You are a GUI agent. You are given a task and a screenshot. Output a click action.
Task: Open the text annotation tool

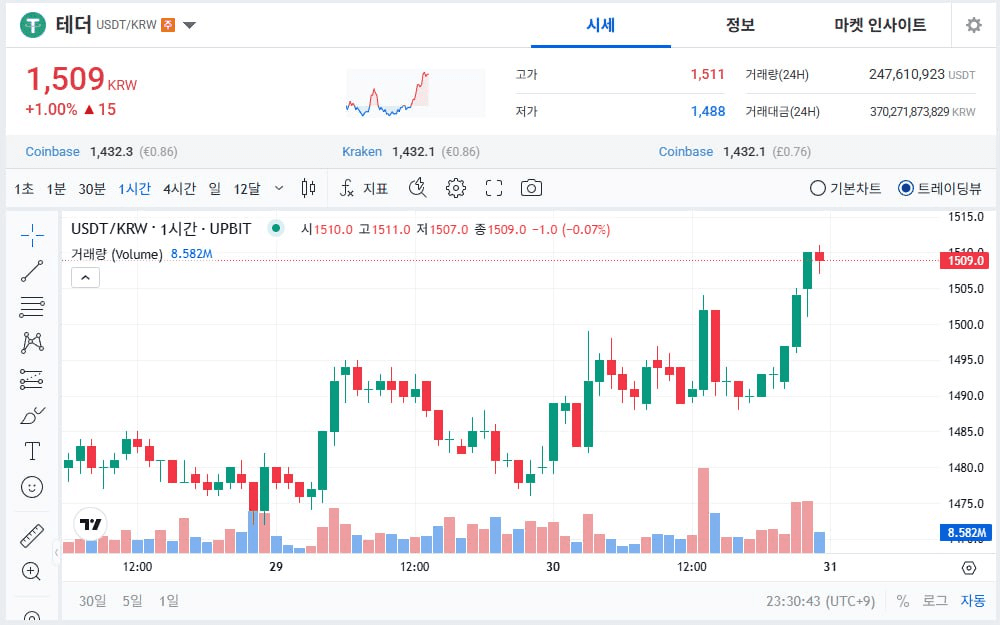click(x=32, y=451)
